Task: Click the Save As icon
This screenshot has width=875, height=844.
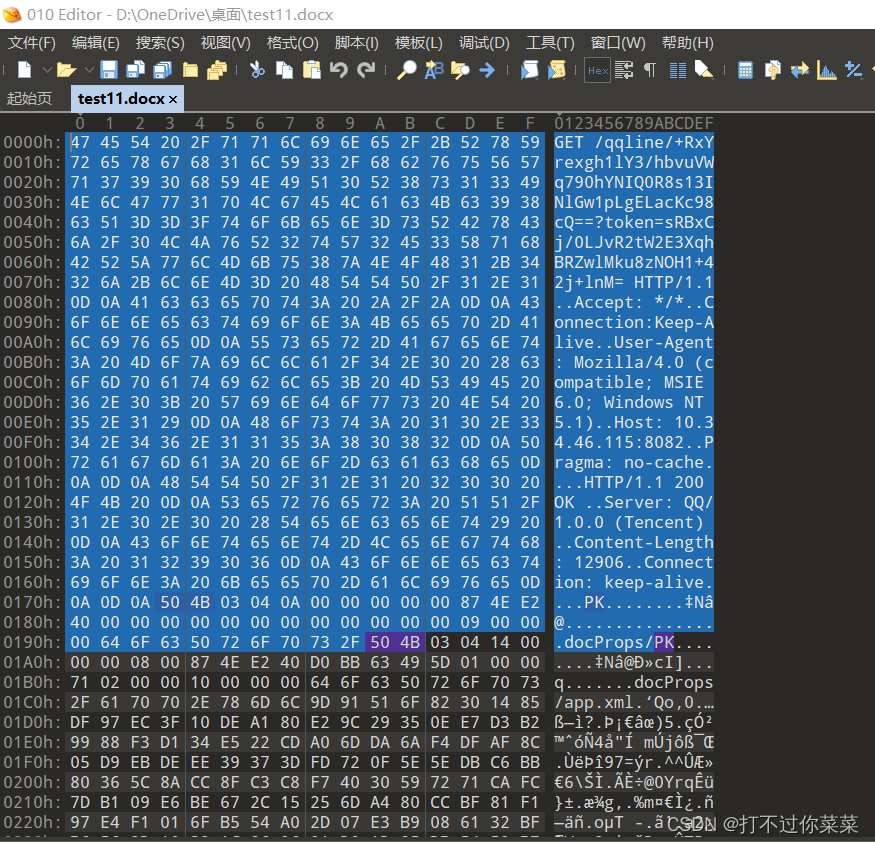Action: tap(135, 70)
